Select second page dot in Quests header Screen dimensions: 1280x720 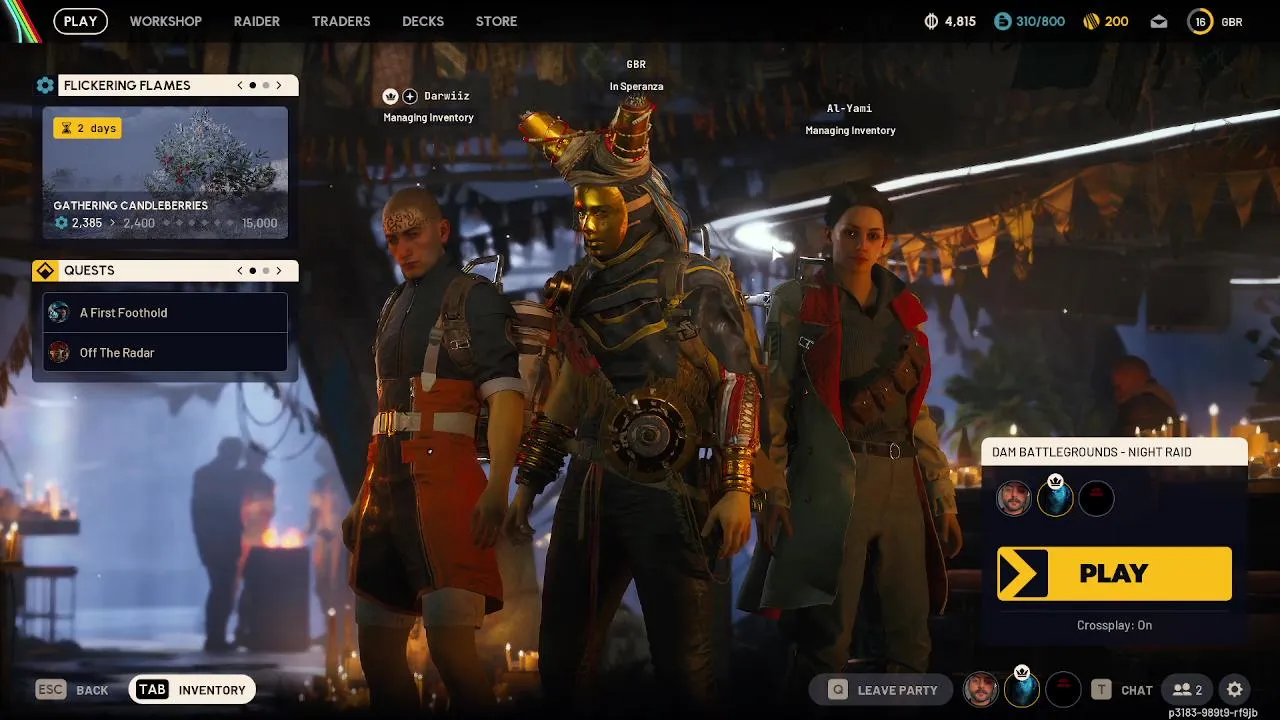pyautogui.click(x=266, y=271)
